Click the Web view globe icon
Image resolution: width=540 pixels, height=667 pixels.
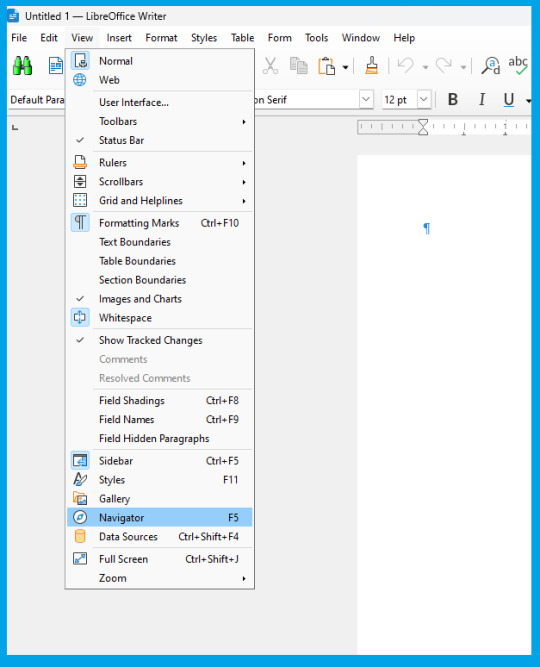pos(80,80)
